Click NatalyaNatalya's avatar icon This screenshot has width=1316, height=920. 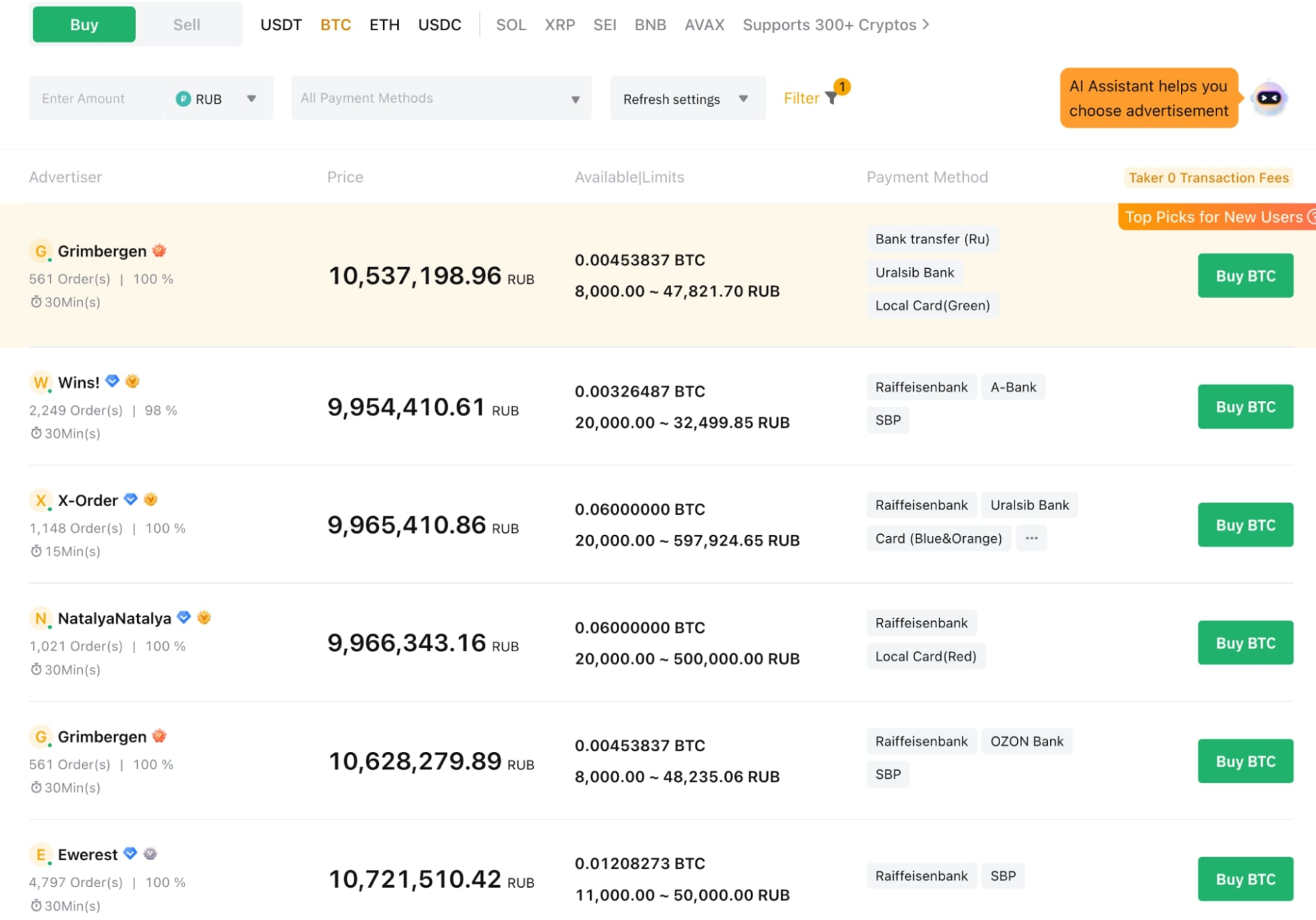[x=40, y=618]
